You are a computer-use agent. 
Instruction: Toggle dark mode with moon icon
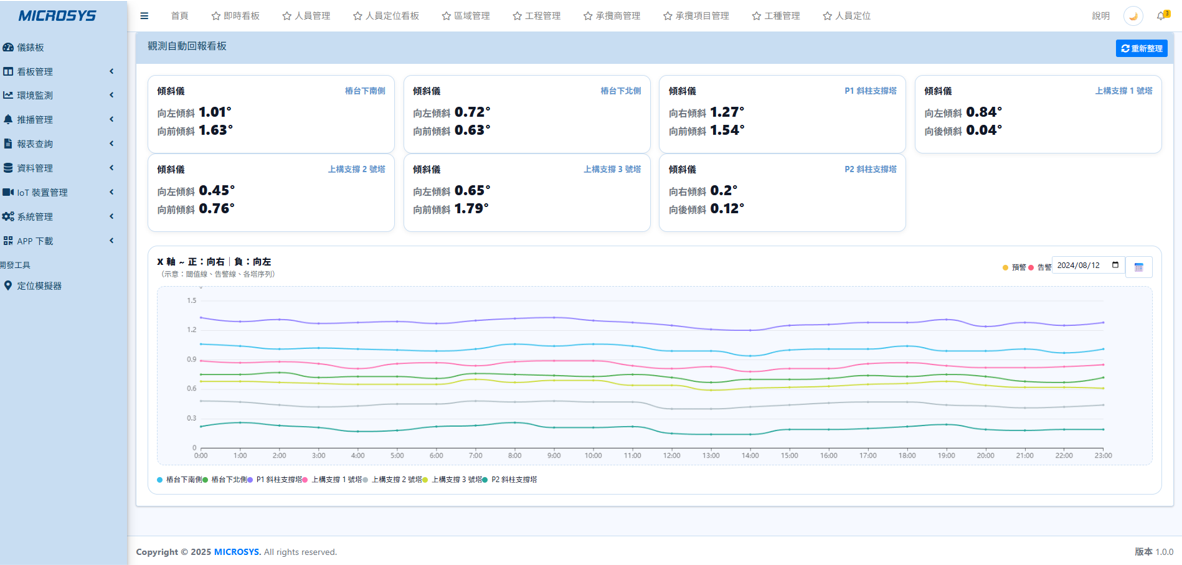[1133, 16]
